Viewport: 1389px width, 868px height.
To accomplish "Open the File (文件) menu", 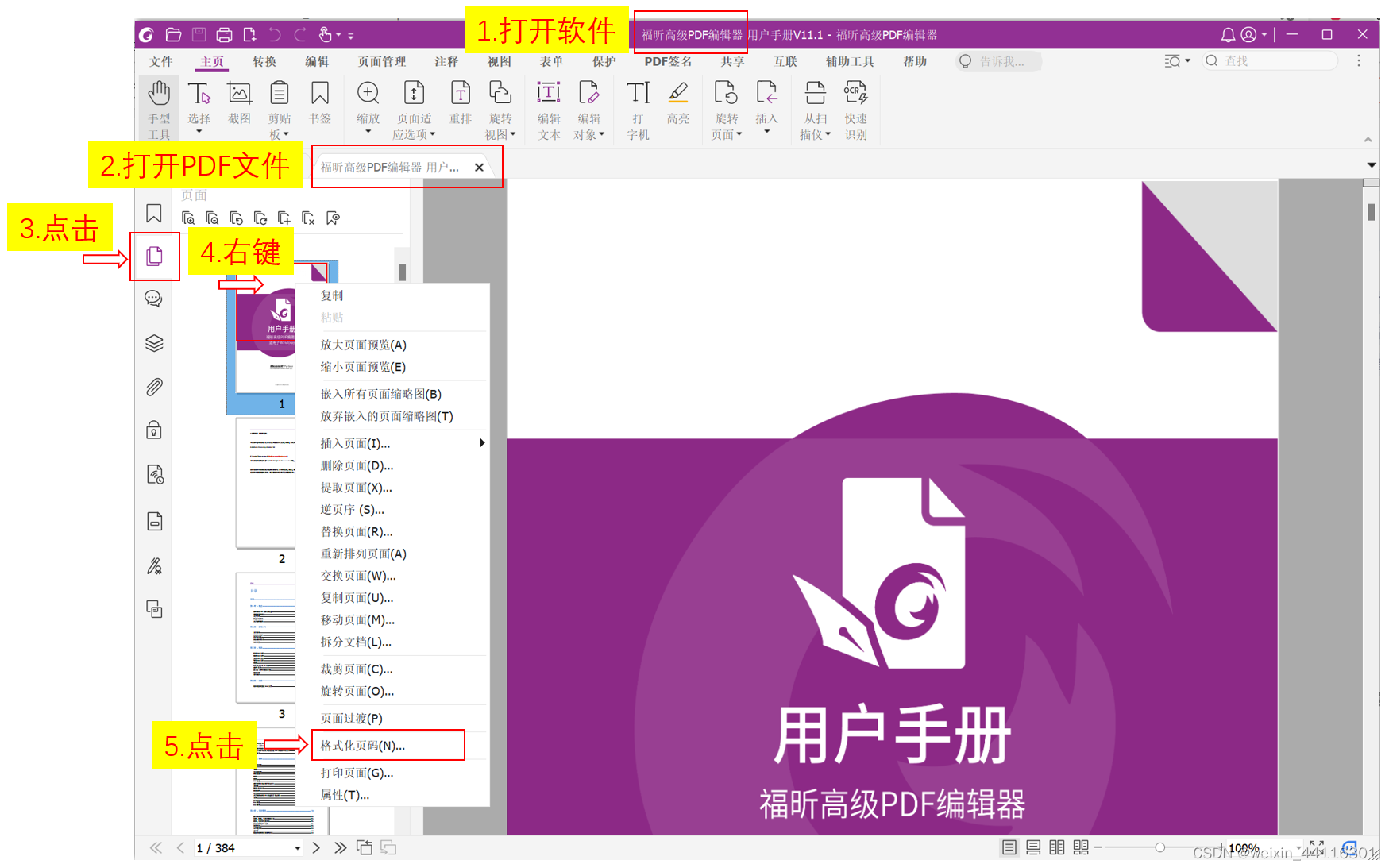I will [161, 61].
